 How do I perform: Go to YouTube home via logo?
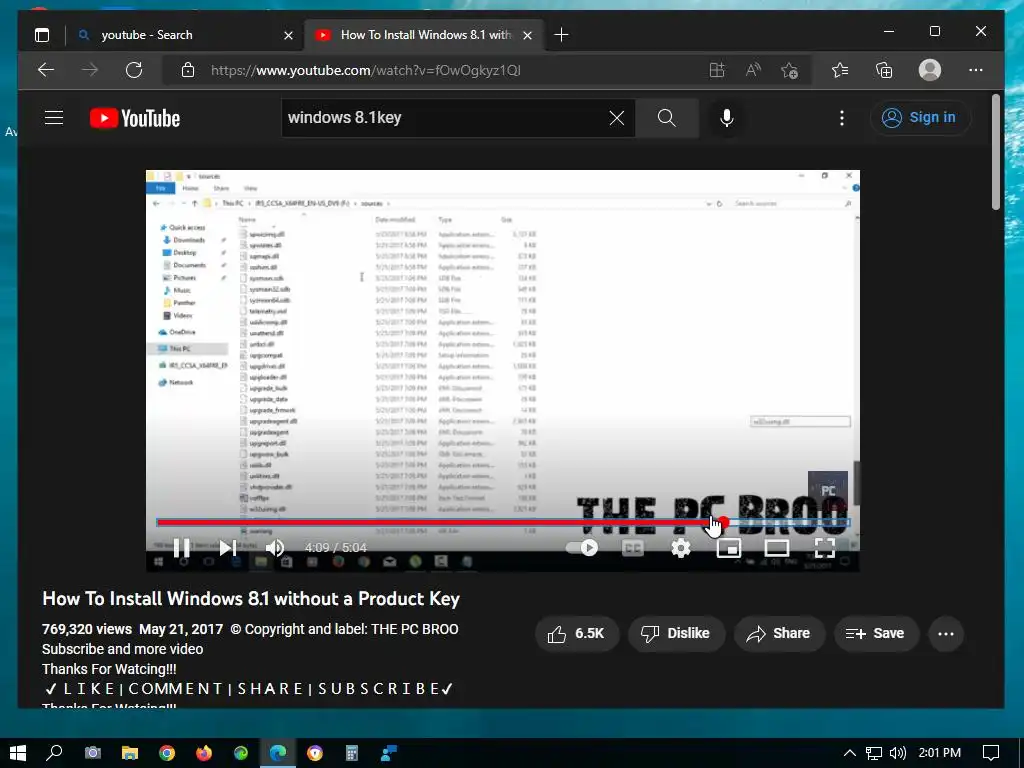[135, 118]
